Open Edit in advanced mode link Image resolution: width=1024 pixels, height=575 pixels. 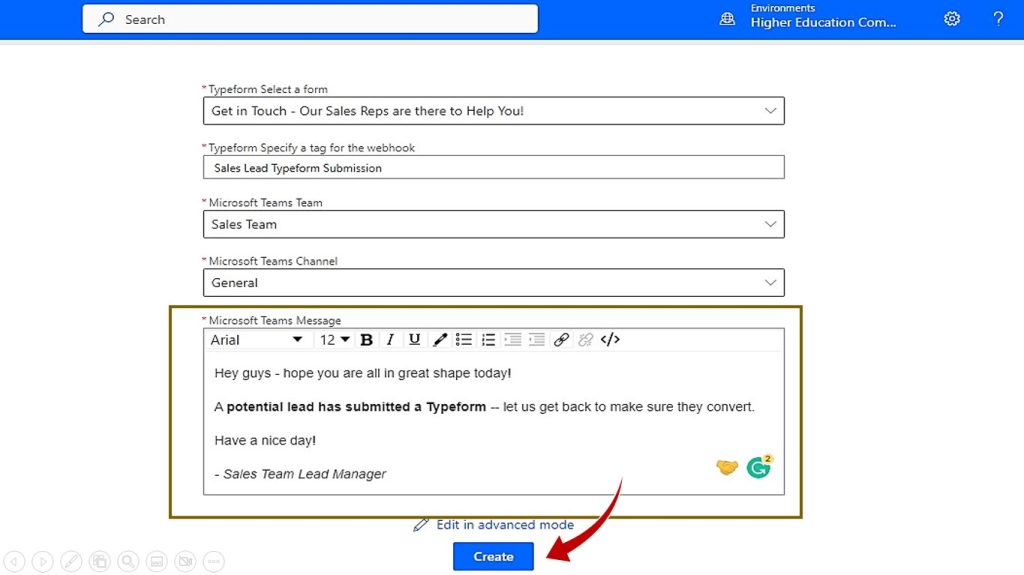point(494,525)
